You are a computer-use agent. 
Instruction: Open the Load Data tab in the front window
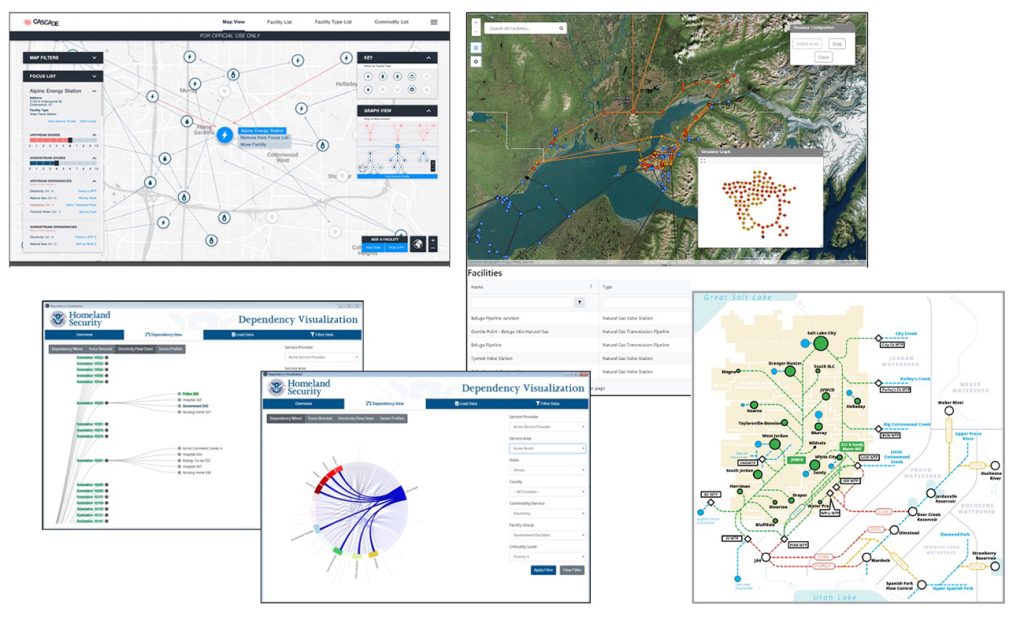(x=466, y=404)
